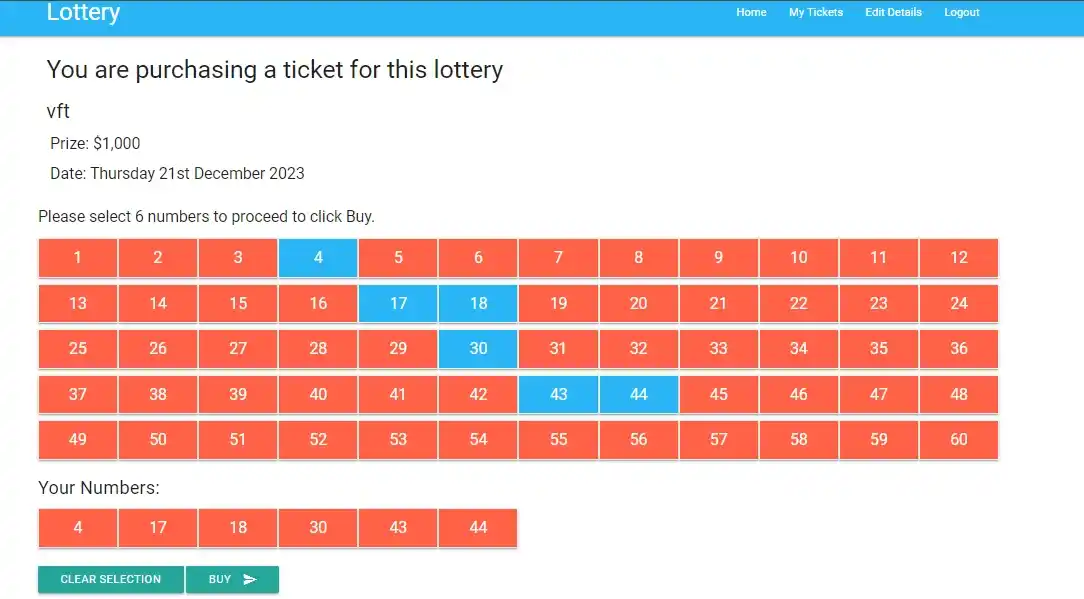Viewport: 1084px width, 599px height.
Task: Click 44 under Your Numbers
Action: 478,528
